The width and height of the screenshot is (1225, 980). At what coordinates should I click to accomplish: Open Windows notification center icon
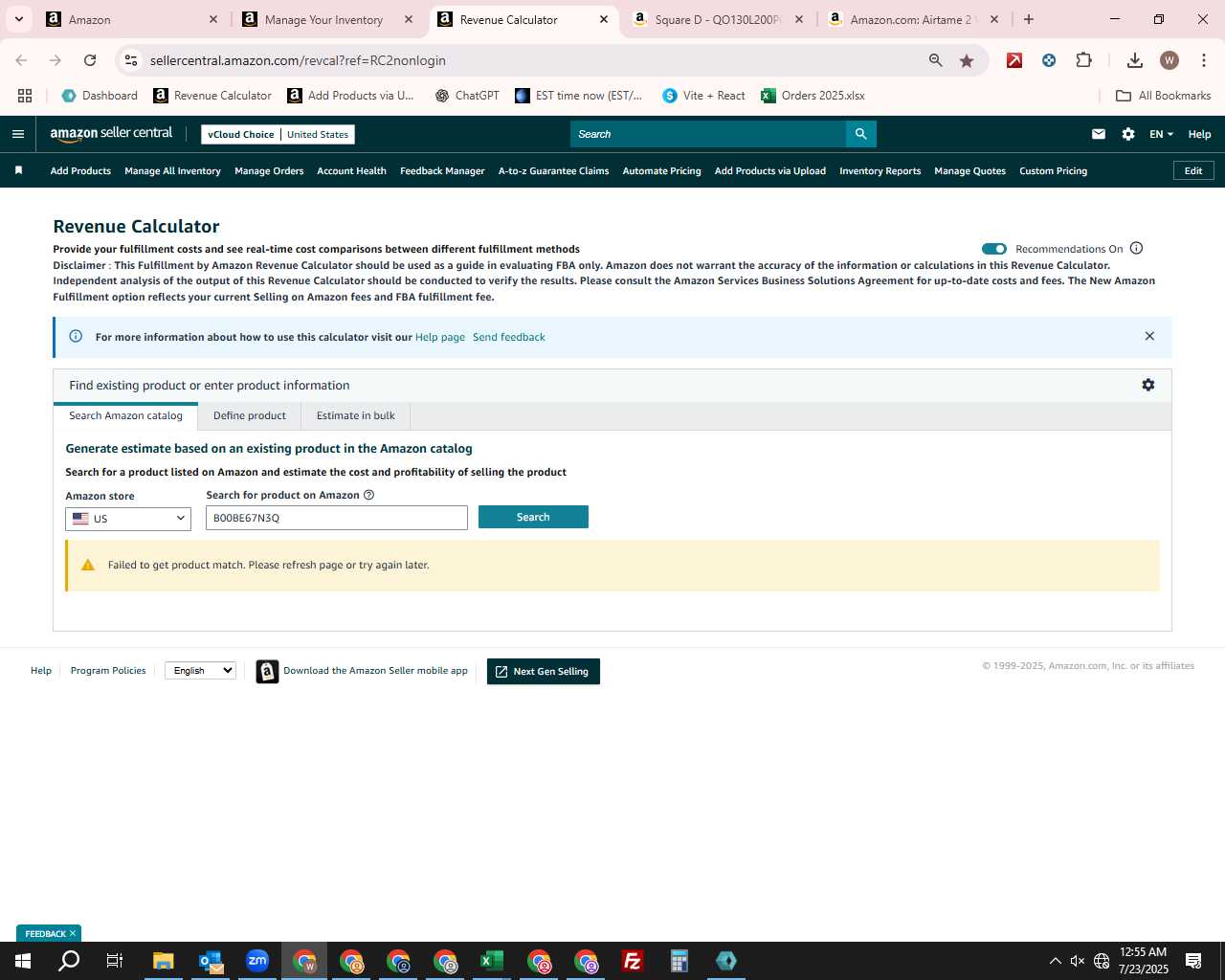(1193, 961)
